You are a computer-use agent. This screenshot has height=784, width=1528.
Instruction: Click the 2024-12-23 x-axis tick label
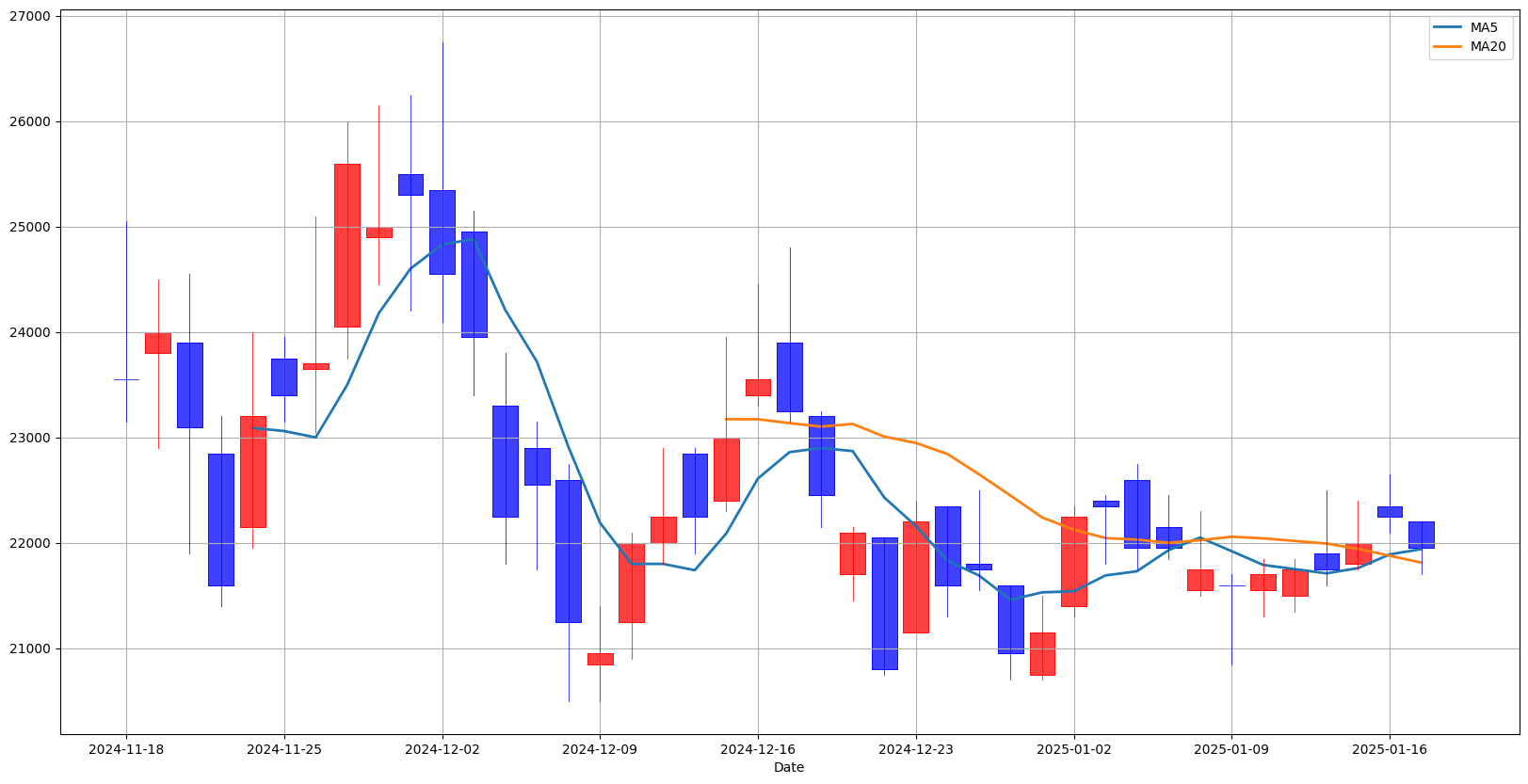916,749
